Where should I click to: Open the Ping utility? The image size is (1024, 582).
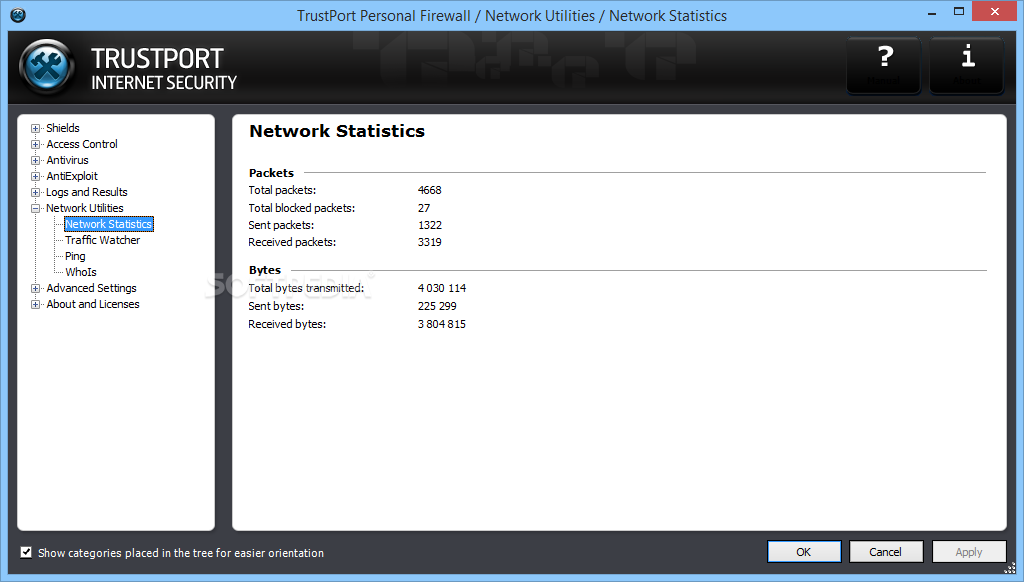(75, 256)
